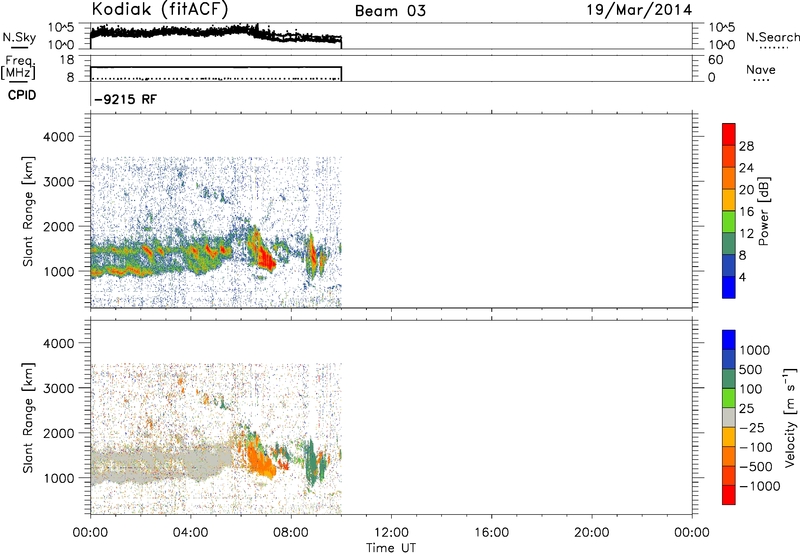
Task: Click the "20:00" time tick label
Action: pos(592,533)
